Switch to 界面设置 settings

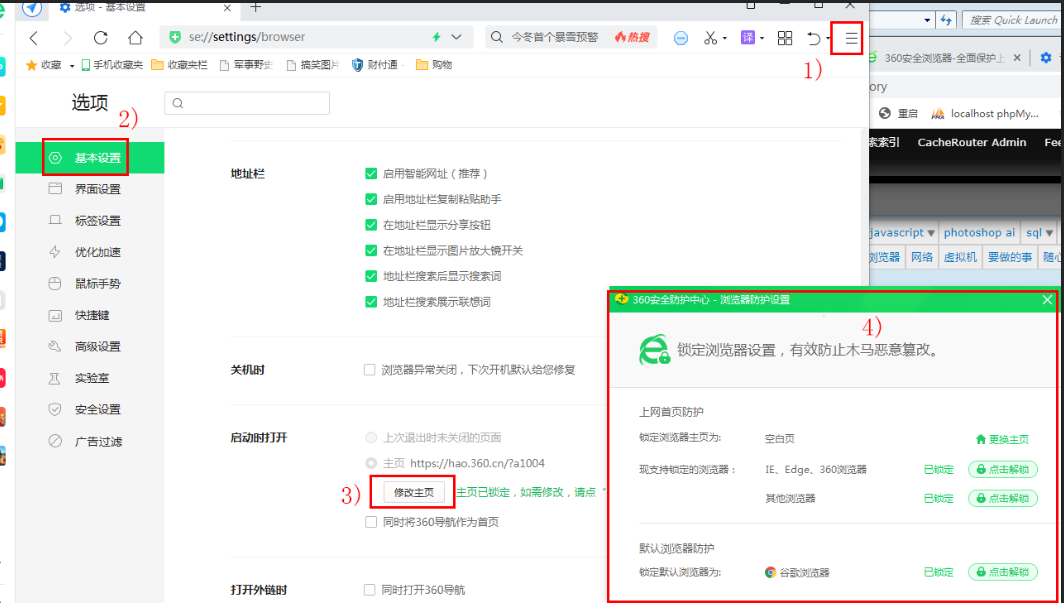tap(90, 189)
